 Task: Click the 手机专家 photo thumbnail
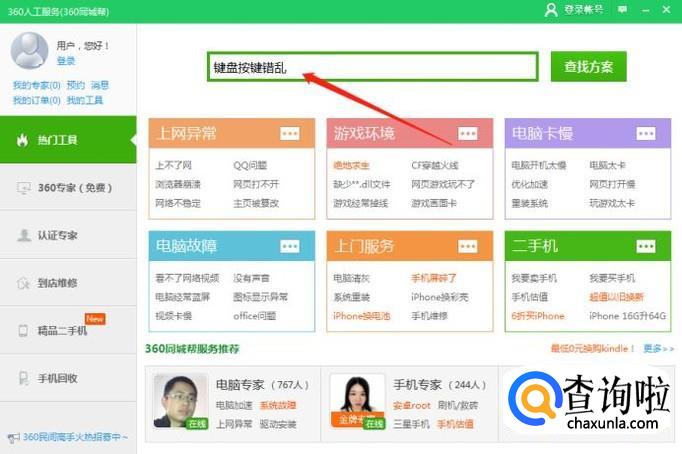[358, 401]
